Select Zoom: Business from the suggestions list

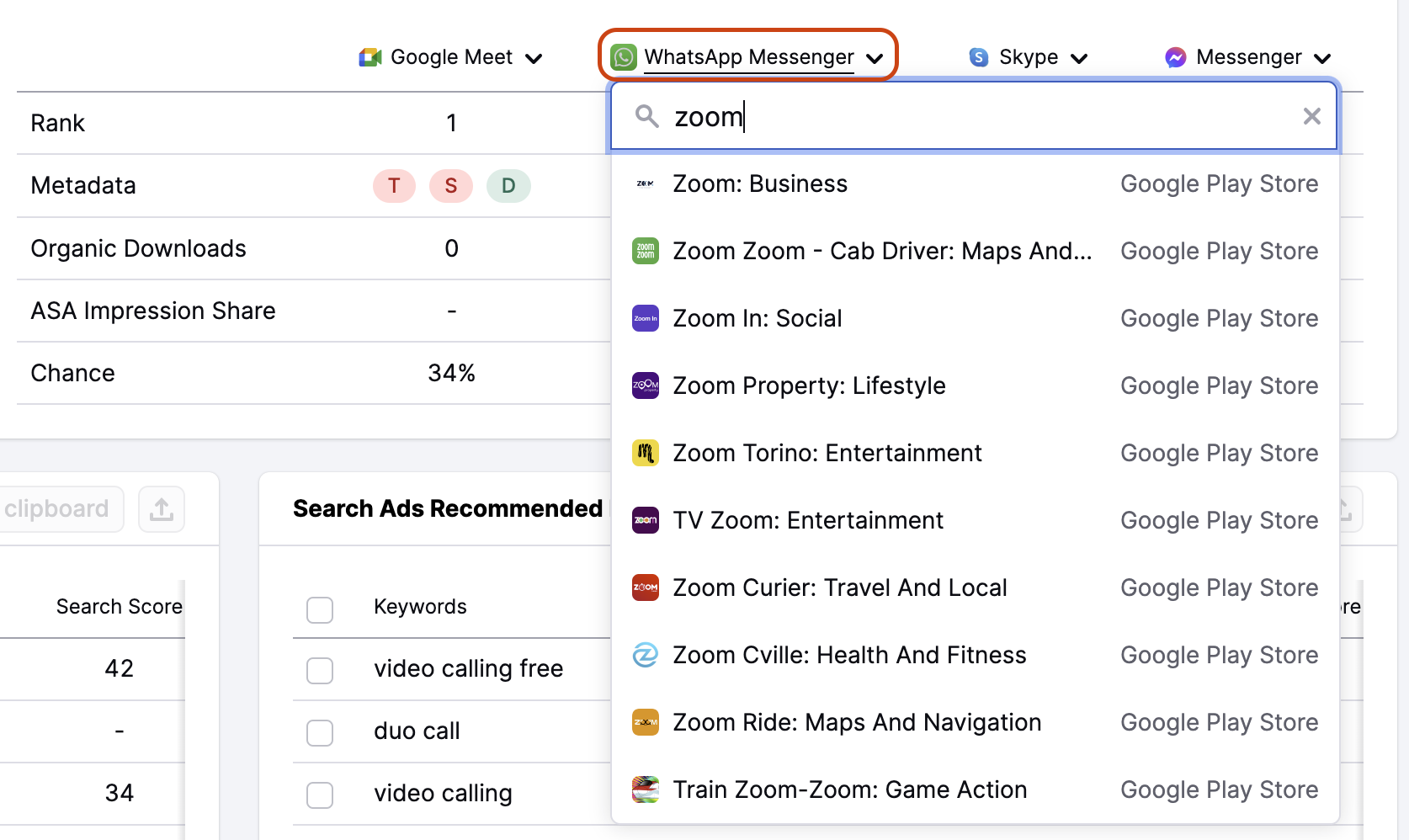(x=760, y=183)
